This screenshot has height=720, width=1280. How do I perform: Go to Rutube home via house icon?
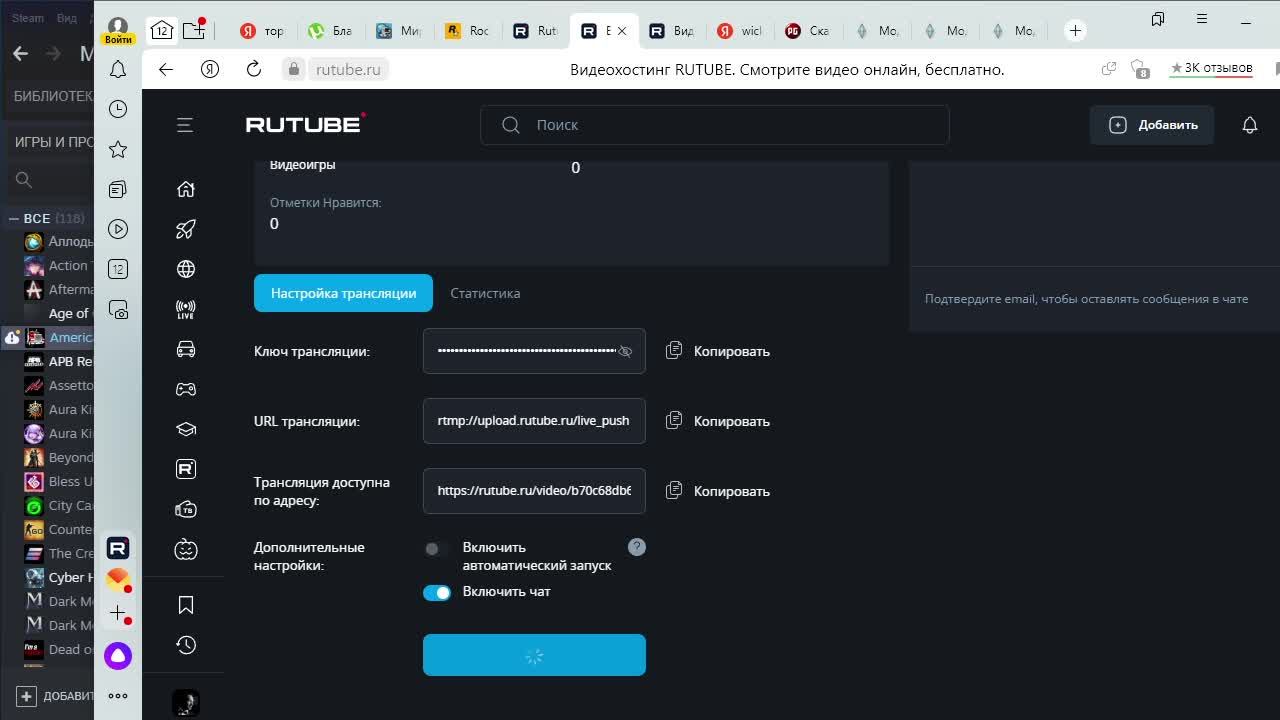[x=185, y=189]
